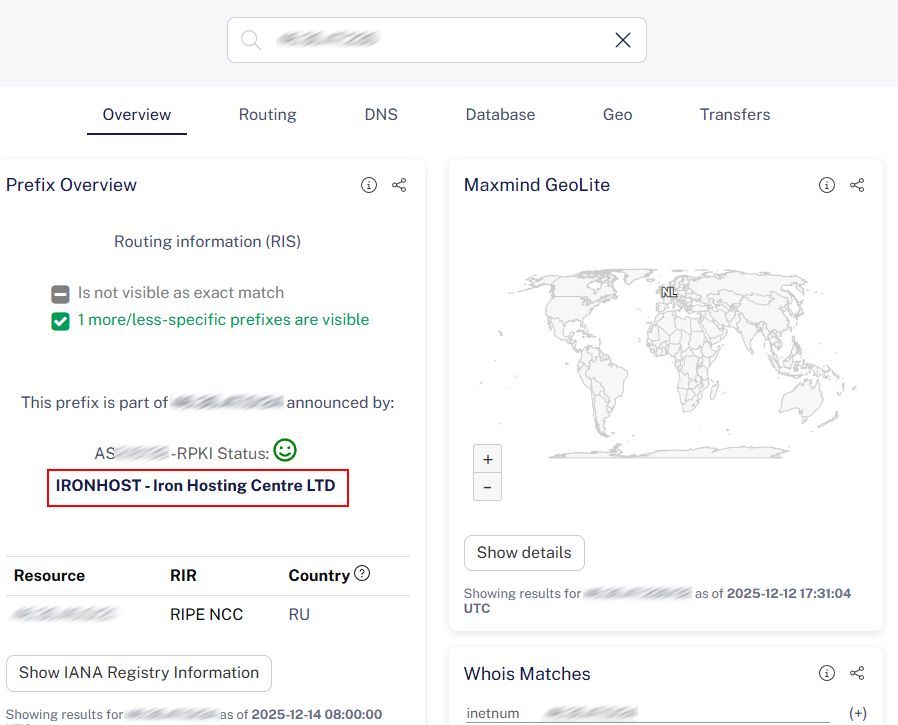
Task: Go to the Transfers tab
Action: pyautogui.click(x=734, y=115)
